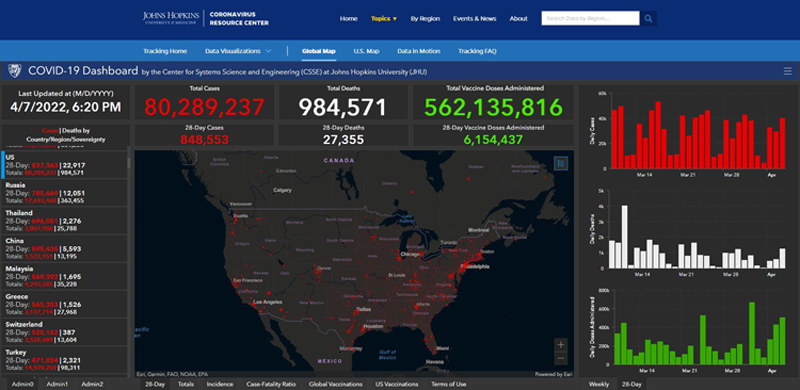Image resolution: width=800 pixels, height=390 pixels.
Task: Switch list to Deaths by Country
Action: coord(65,135)
